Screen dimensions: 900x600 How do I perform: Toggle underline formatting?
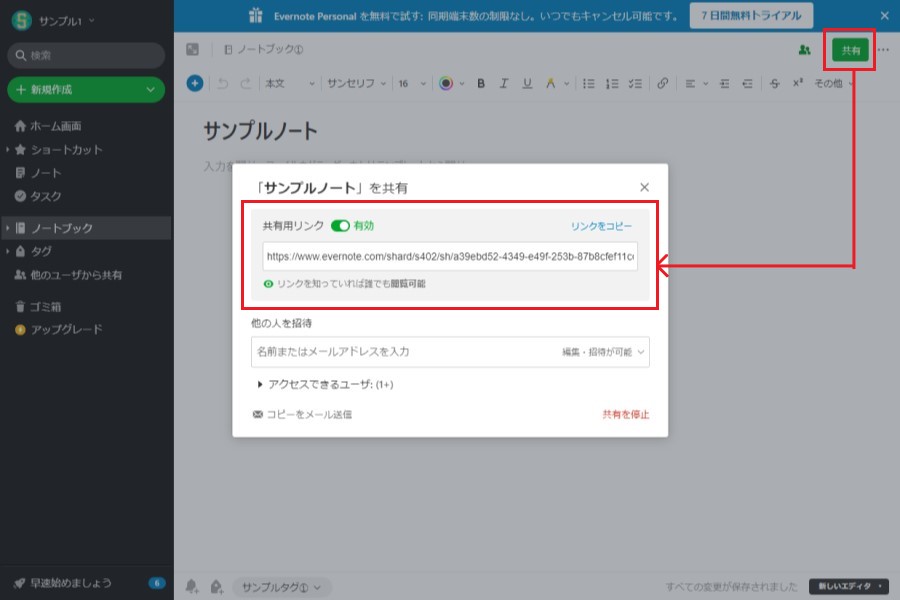(527, 84)
